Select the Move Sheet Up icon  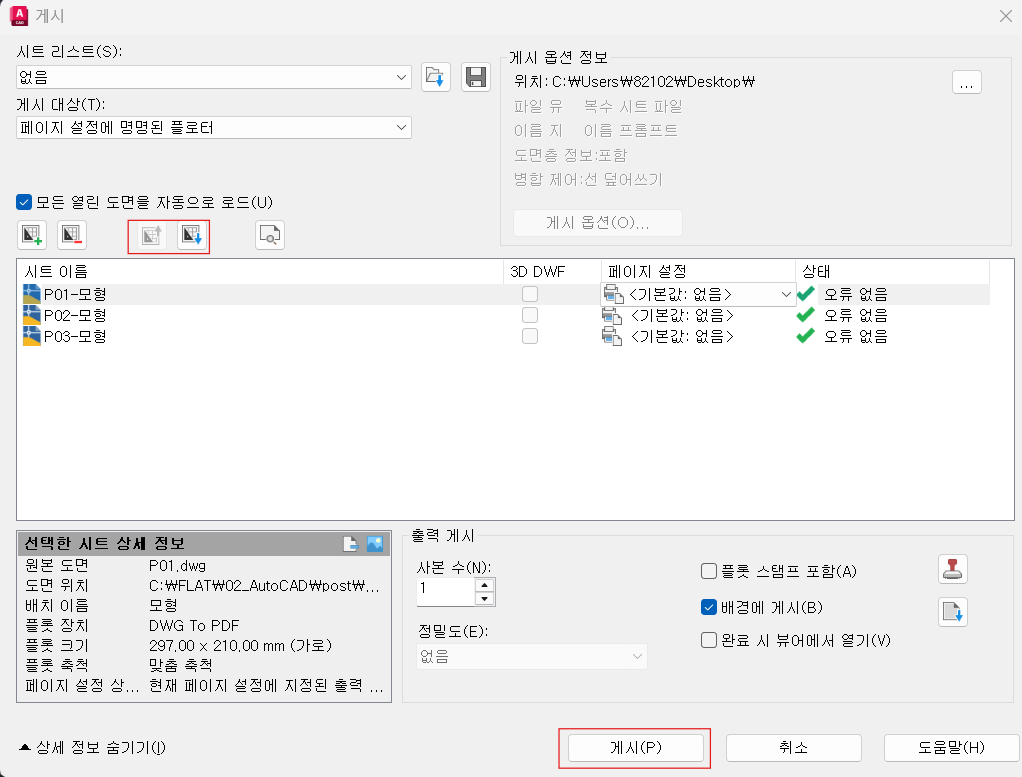click(150, 234)
